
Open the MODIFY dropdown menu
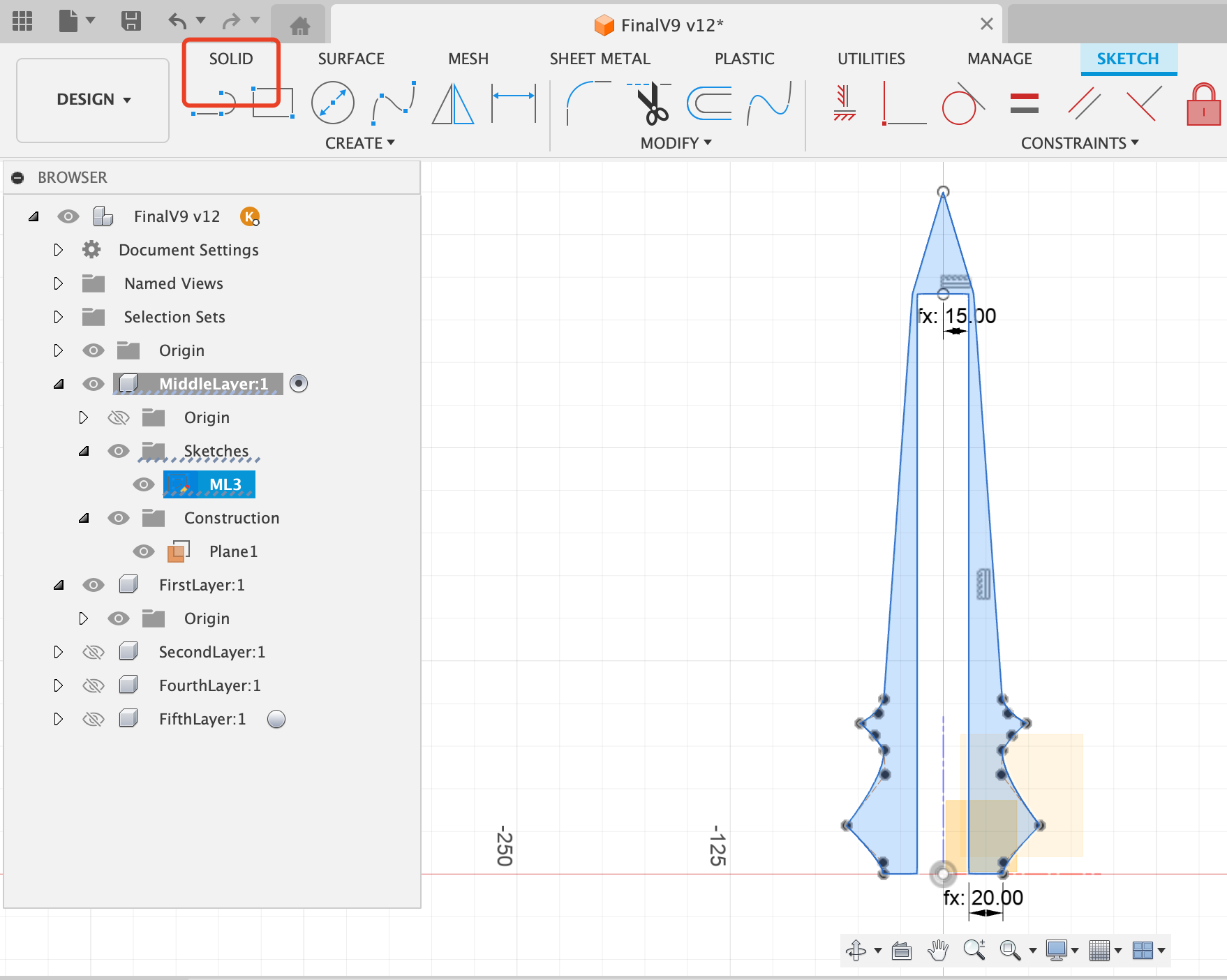click(676, 143)
